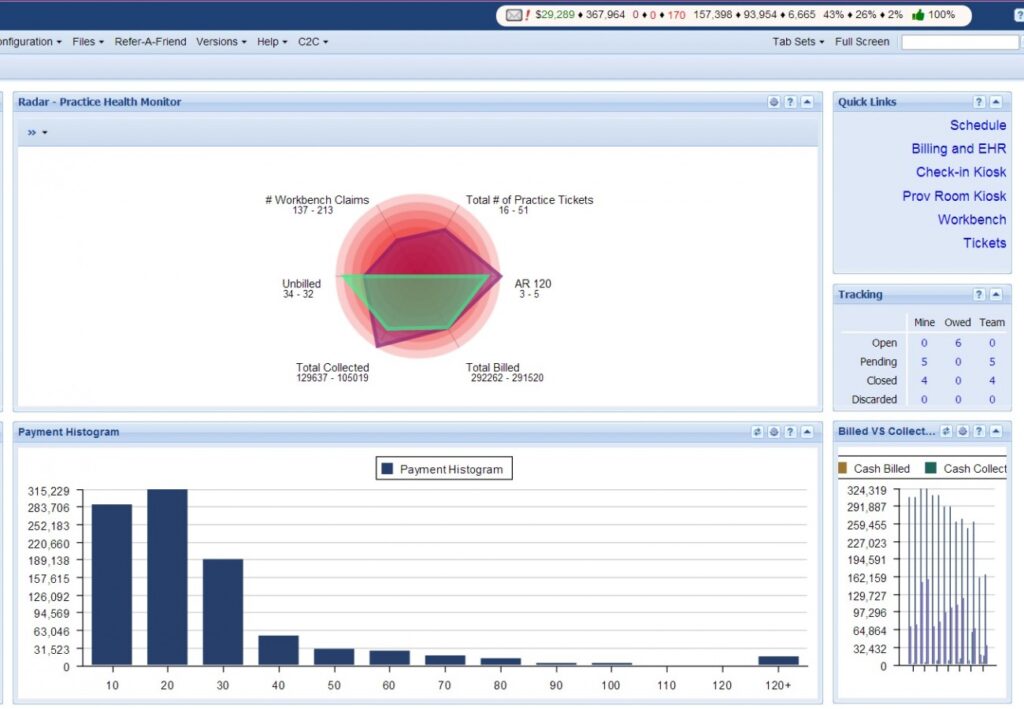
Task: Collapse the Payment Histogram panel
Action: click(x=807, y=432)
